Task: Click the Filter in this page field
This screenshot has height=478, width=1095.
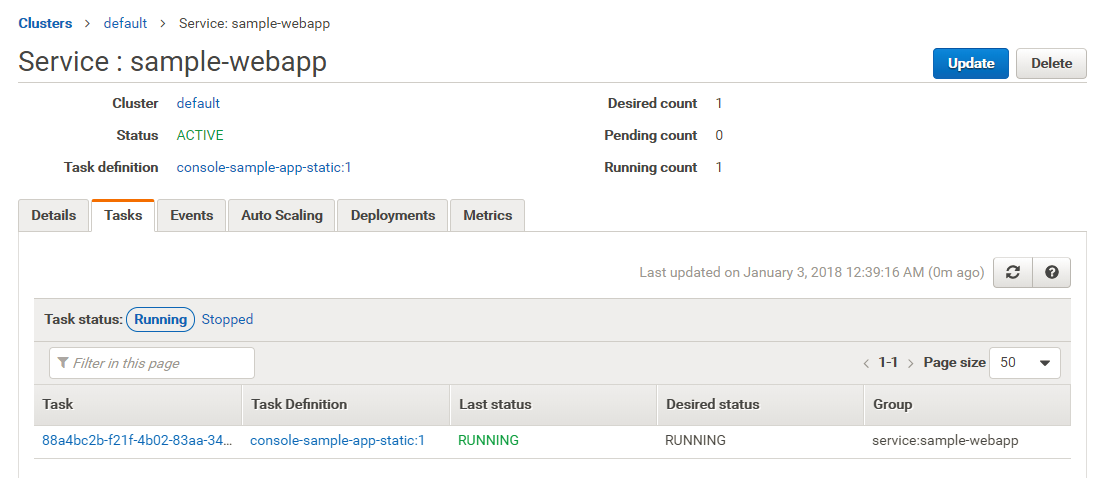Action: [152, 363]
